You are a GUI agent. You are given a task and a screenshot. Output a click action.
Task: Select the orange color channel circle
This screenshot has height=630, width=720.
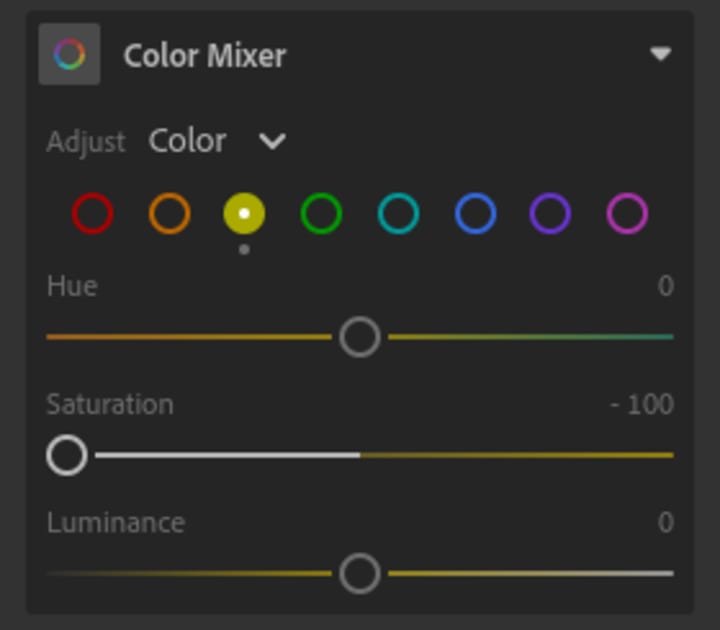tap(169, 214)
